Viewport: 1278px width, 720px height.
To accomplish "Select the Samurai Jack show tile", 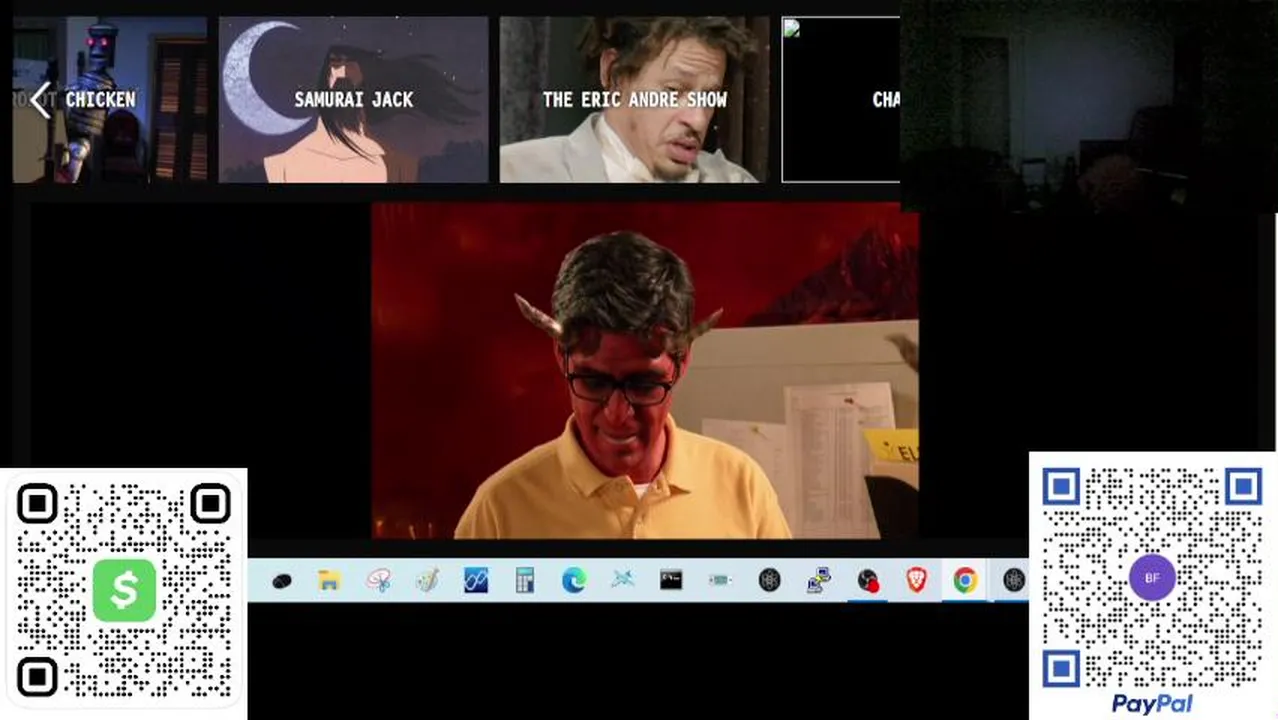I will click(x=354, y=99).
